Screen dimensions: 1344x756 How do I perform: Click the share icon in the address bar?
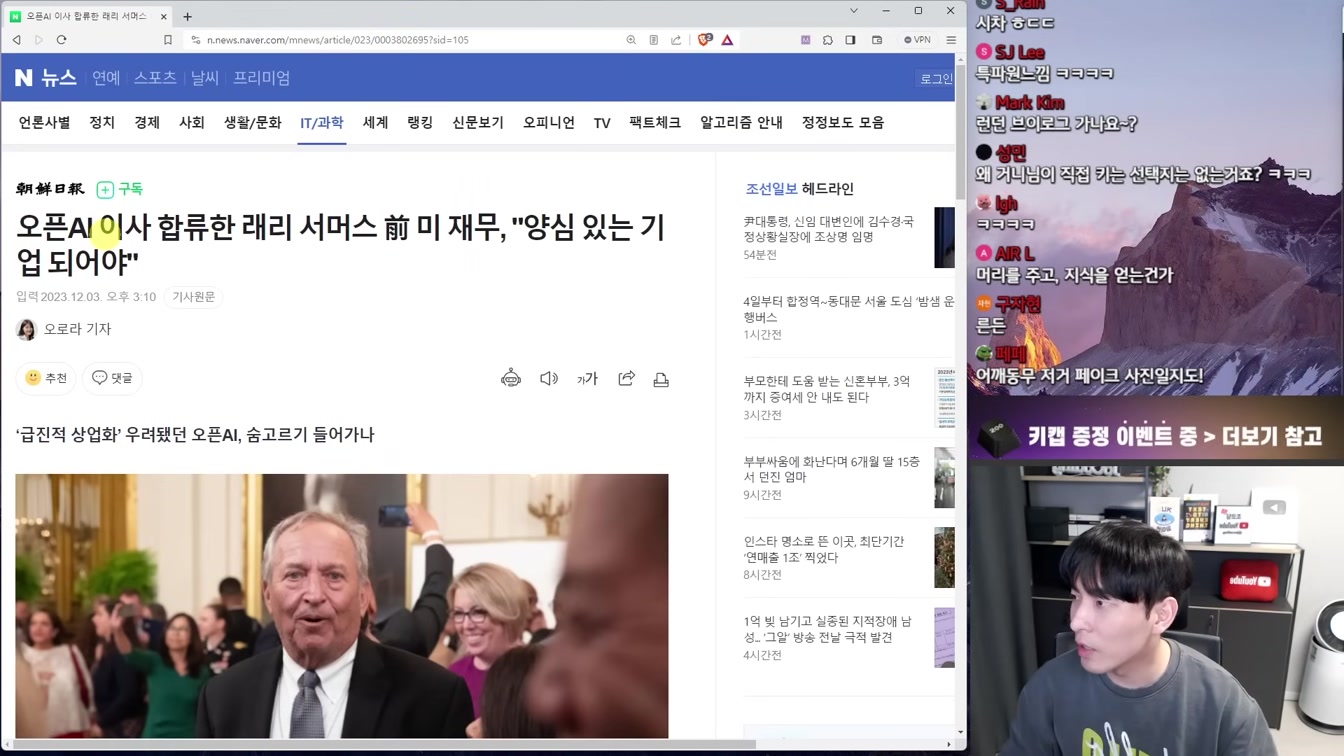[x=676, y=40]
